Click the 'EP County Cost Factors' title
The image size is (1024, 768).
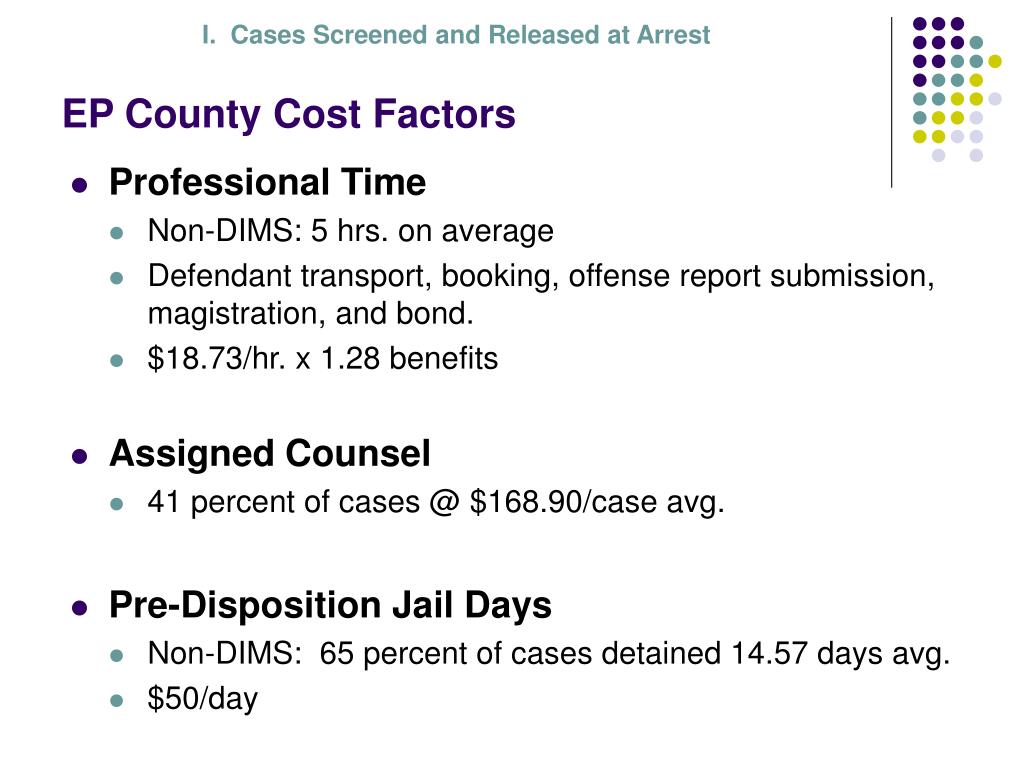tap(289, 114)
